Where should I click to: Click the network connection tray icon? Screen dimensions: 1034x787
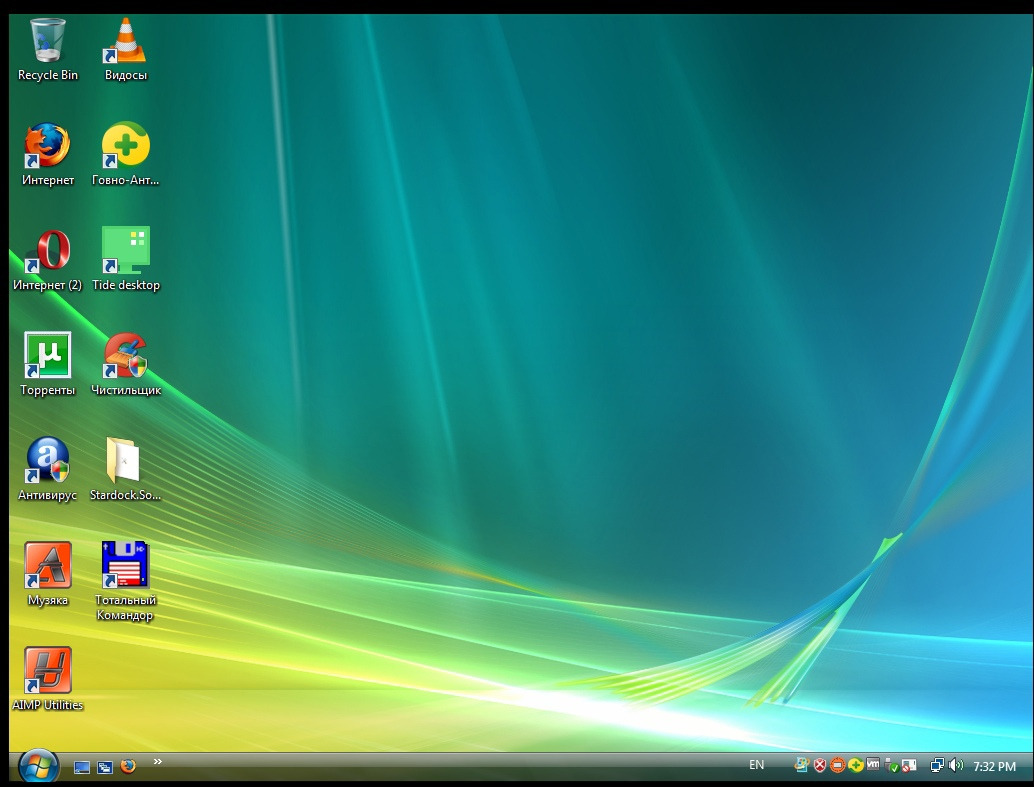pyautogui.click(x=937, y=766)
